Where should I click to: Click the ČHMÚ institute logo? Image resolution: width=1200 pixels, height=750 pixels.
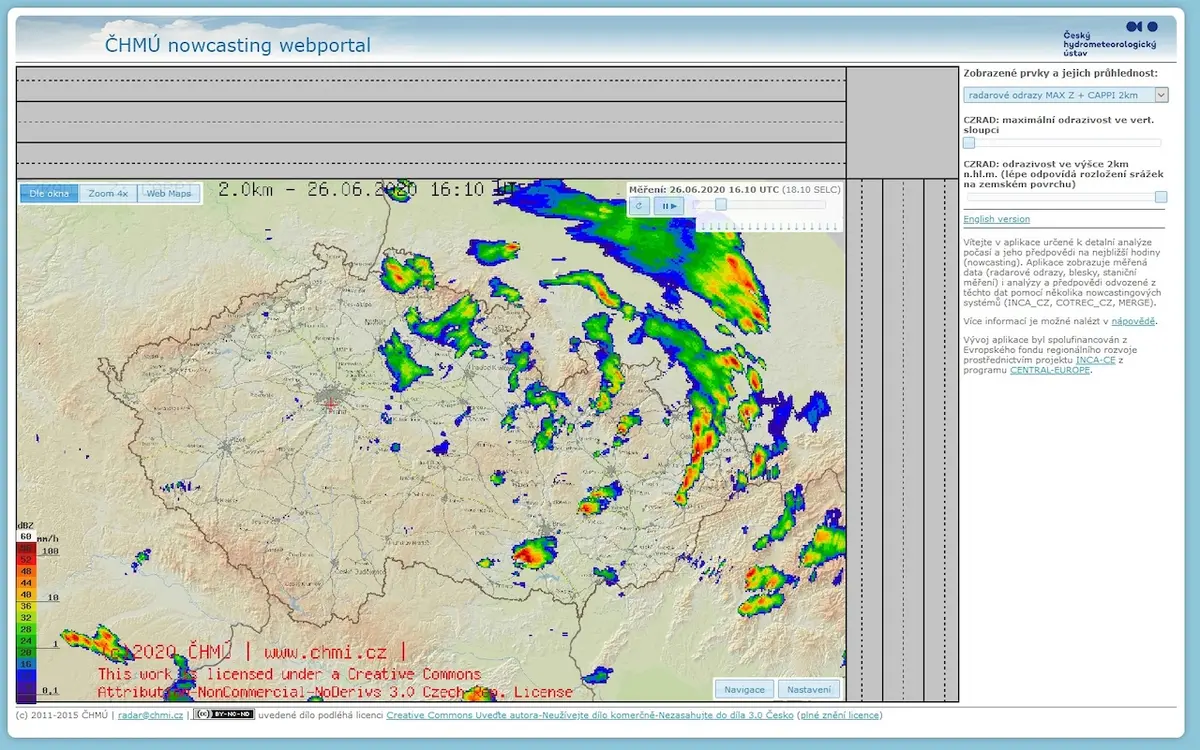(1109, 39)
